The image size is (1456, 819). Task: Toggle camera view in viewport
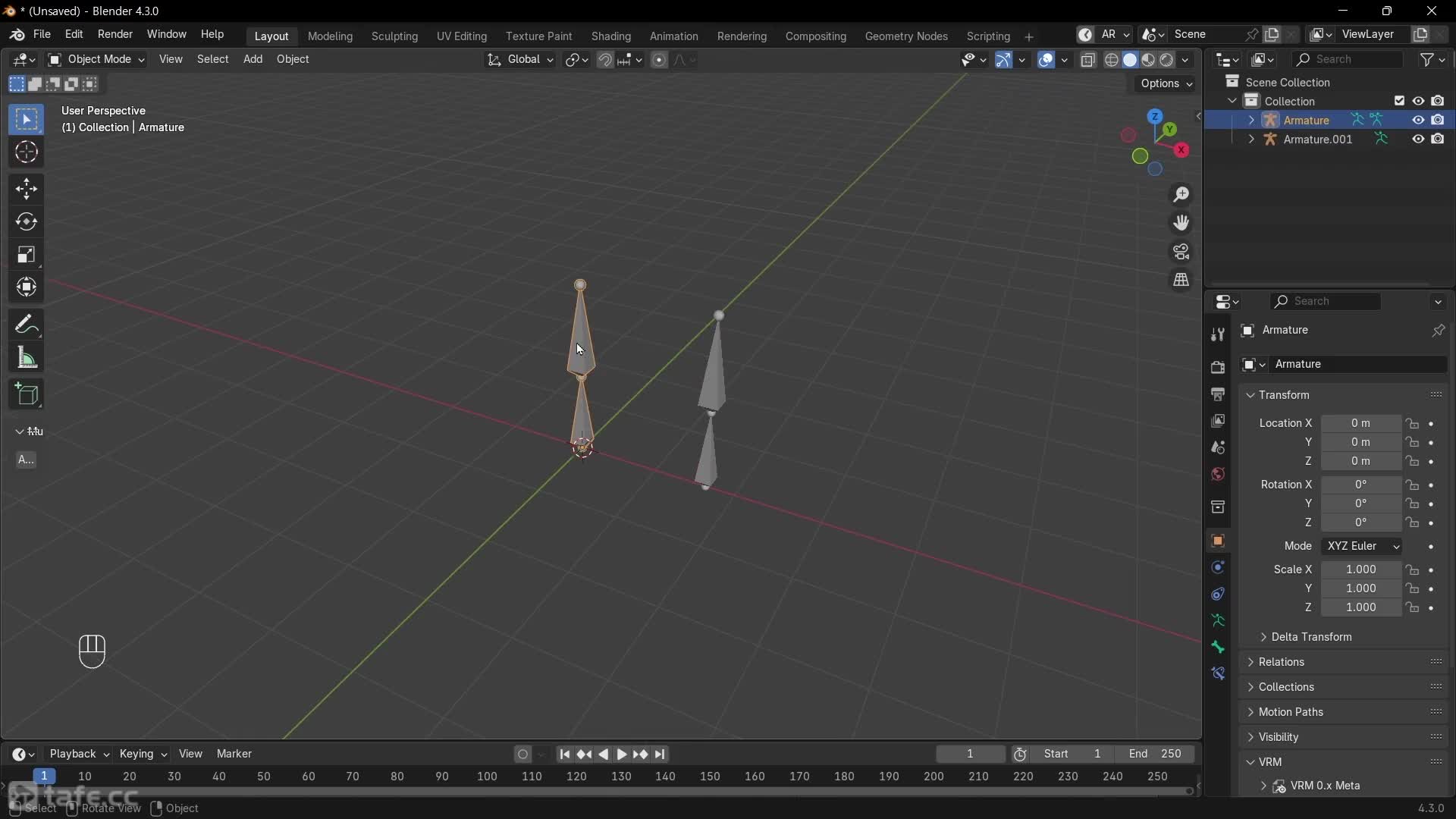pos(1181,252)
